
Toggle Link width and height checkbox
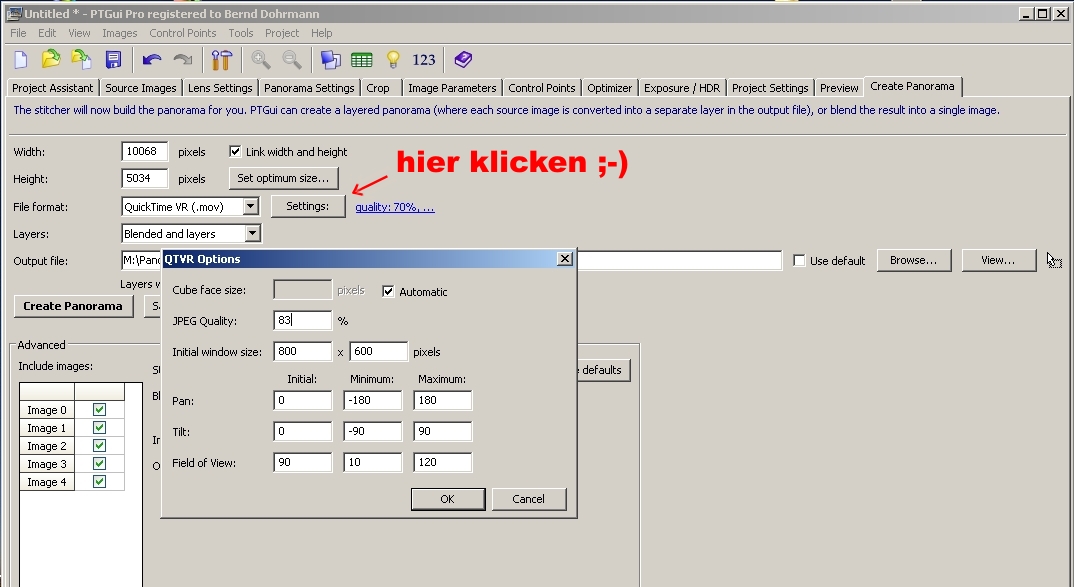tap(236, 152)
